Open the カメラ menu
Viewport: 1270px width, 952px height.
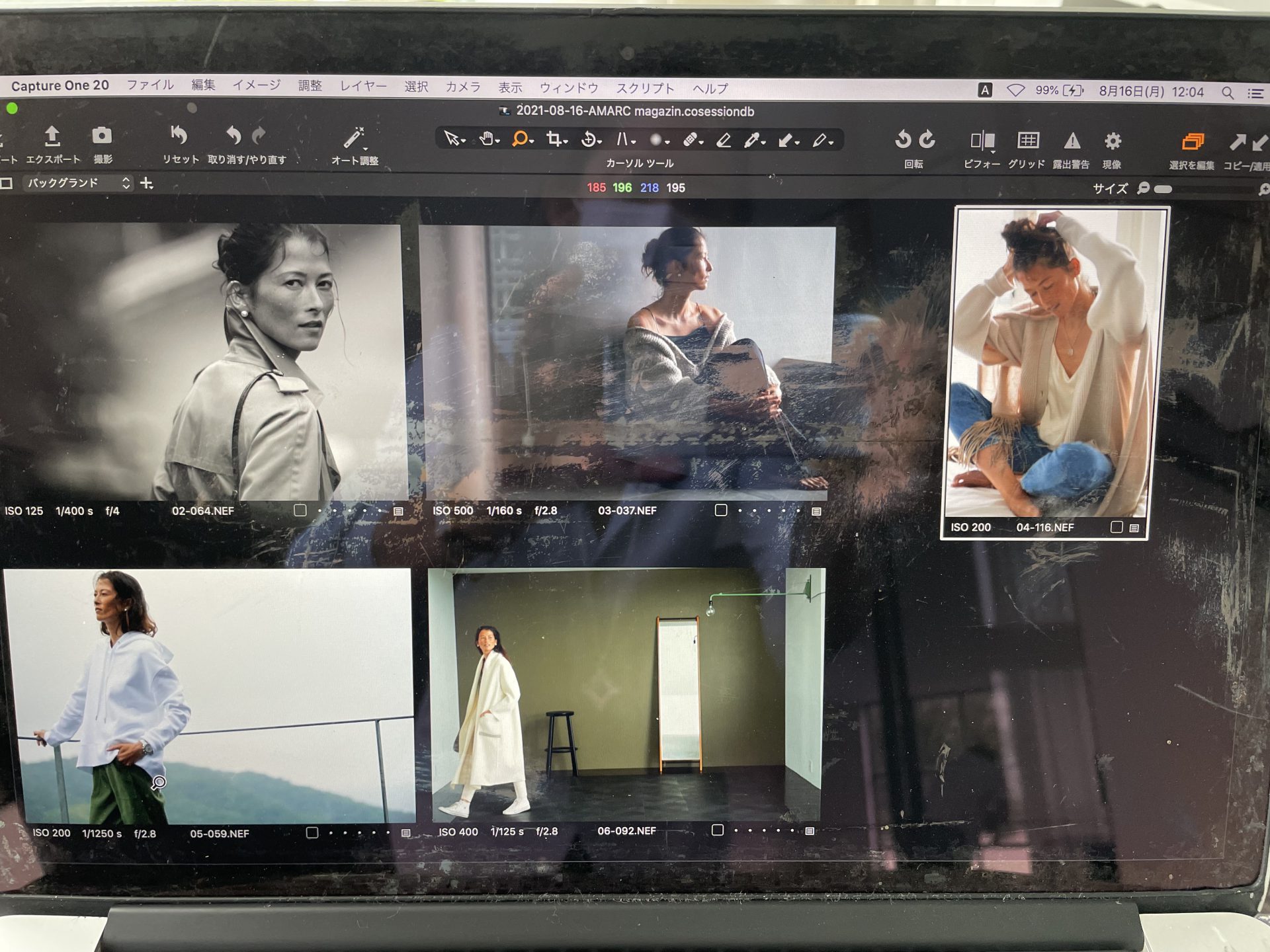point(462,87)
